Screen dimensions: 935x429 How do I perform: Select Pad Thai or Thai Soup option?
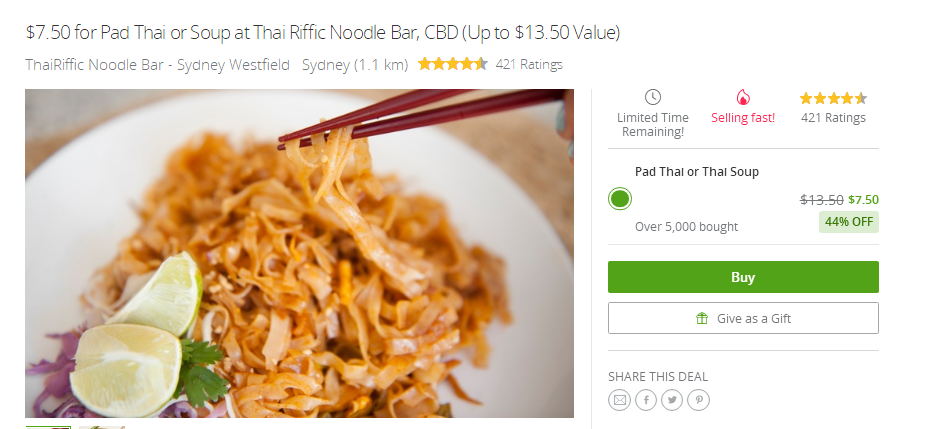(x=620, y=199)
